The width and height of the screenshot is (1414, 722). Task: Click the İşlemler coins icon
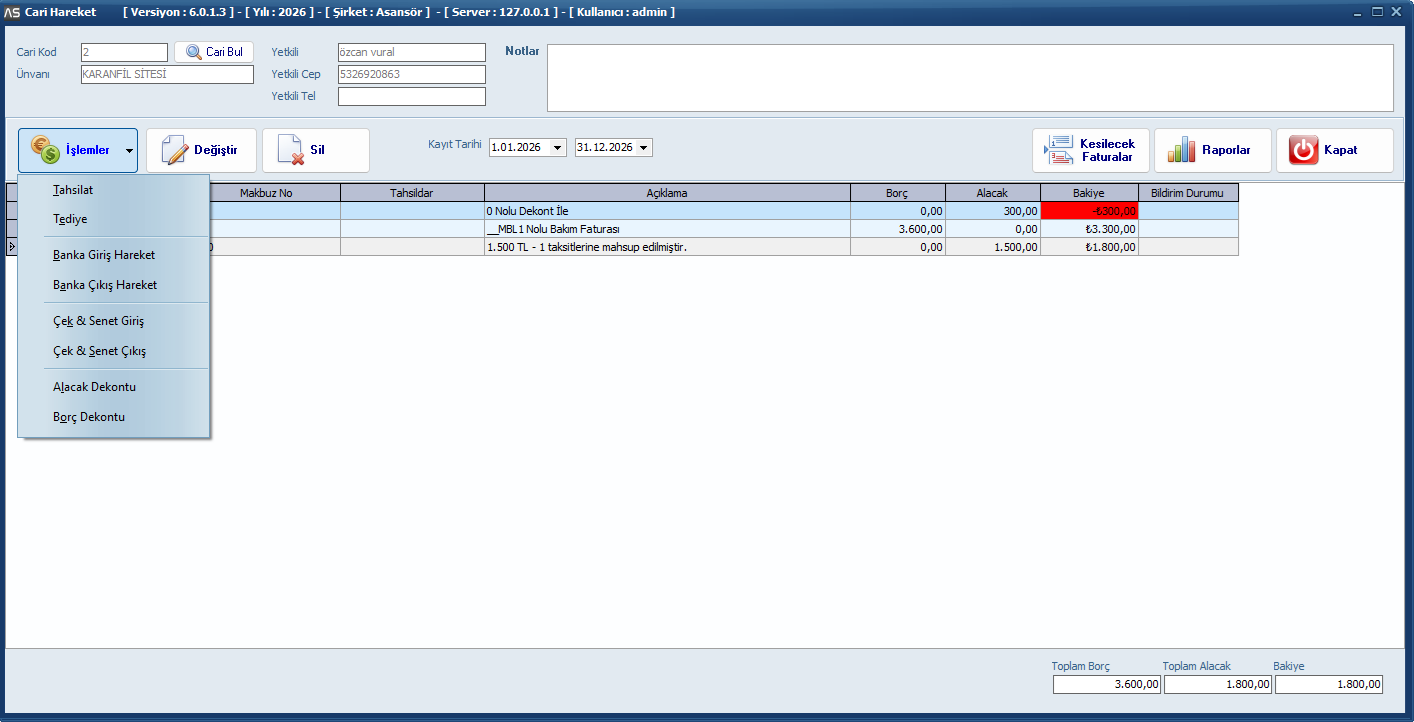[x=45, y=150]
